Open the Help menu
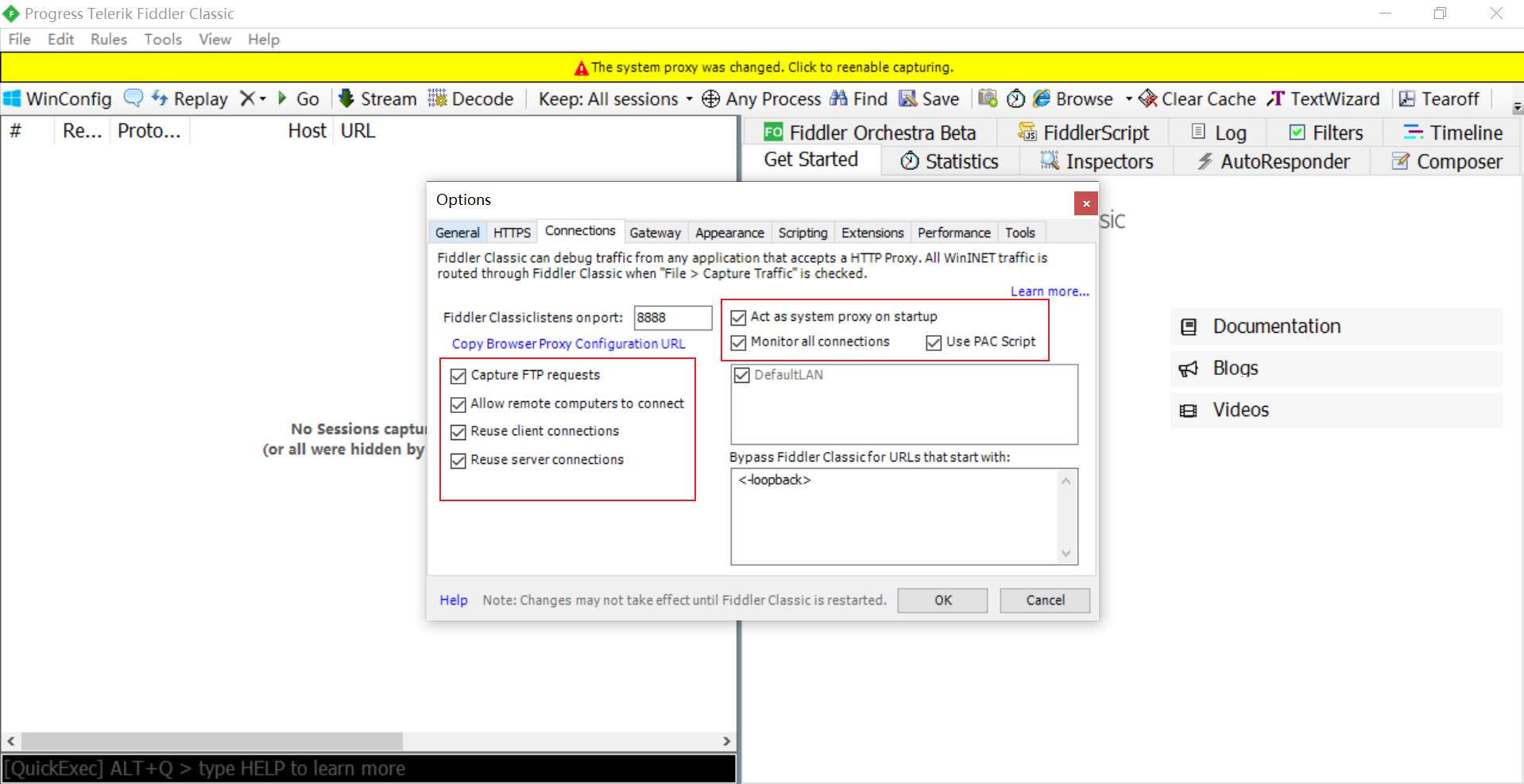 coord(263,39)
